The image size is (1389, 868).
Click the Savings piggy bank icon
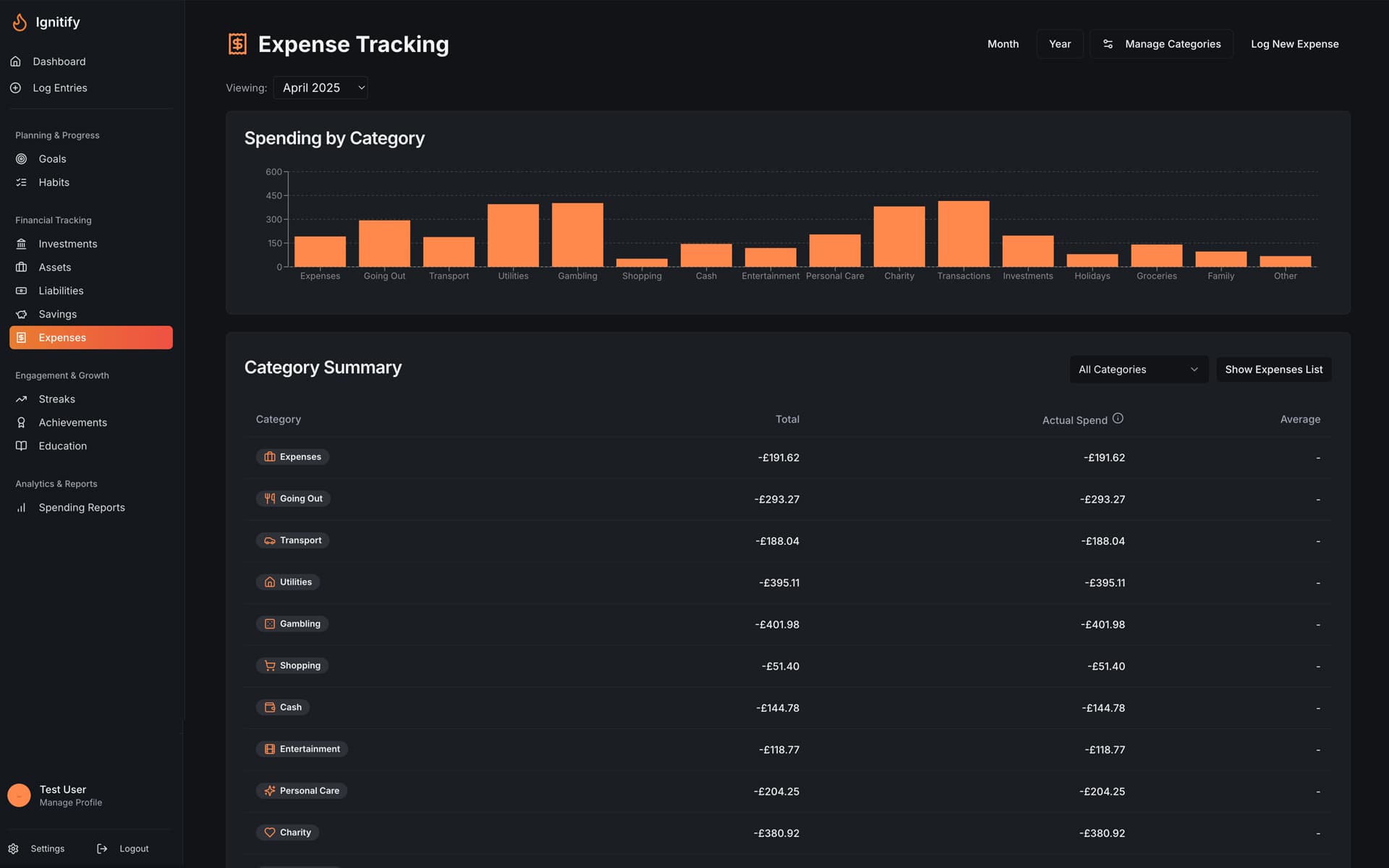(21, 314)
